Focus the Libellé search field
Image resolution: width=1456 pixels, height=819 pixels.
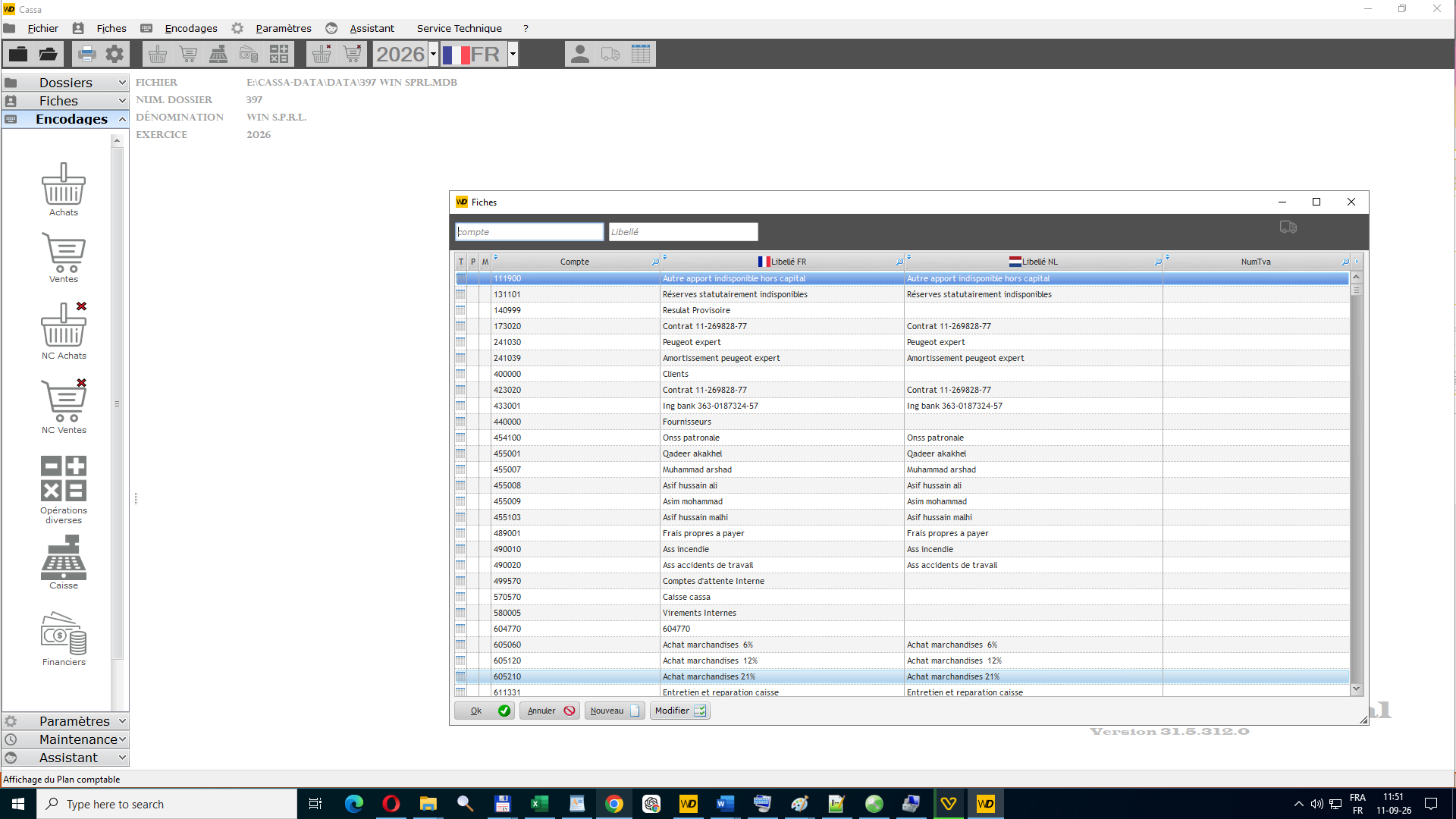(x=683, y=231)
